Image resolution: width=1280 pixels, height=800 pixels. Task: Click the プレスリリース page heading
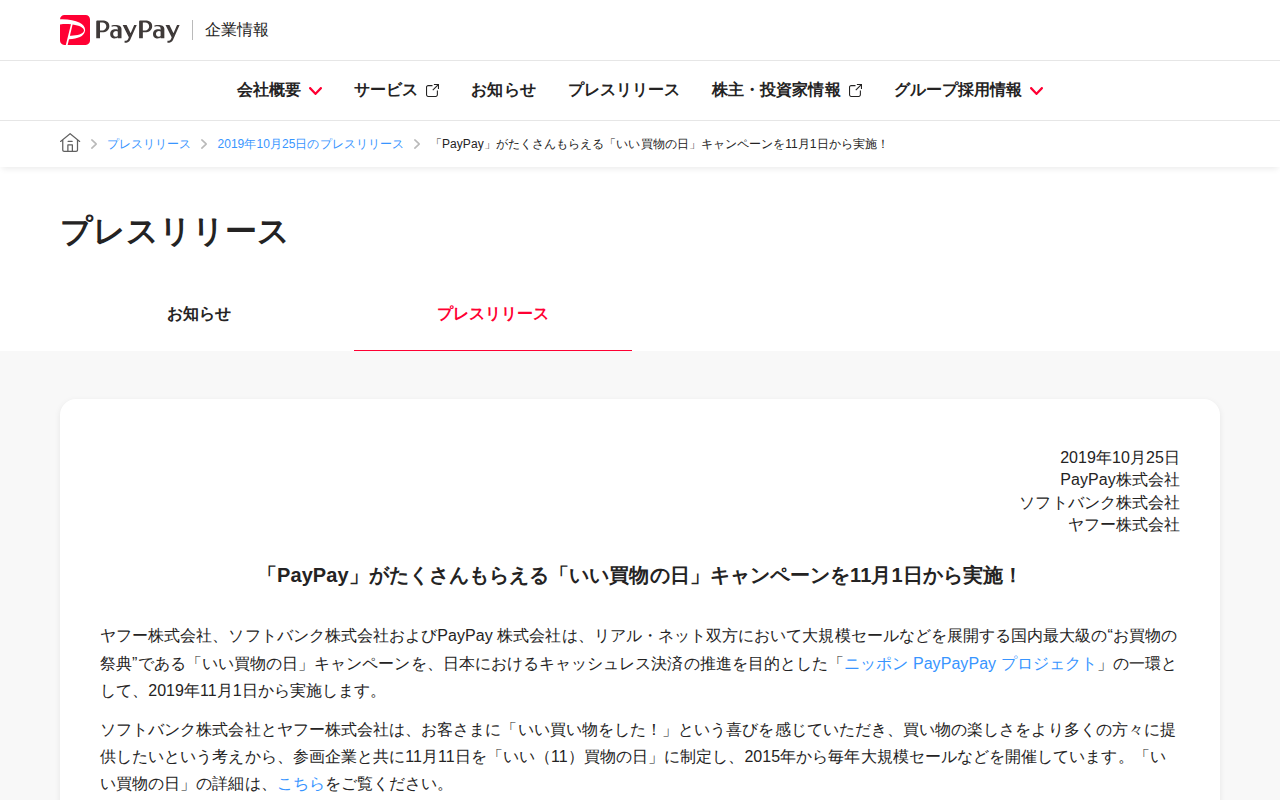(x=174, y=231)
